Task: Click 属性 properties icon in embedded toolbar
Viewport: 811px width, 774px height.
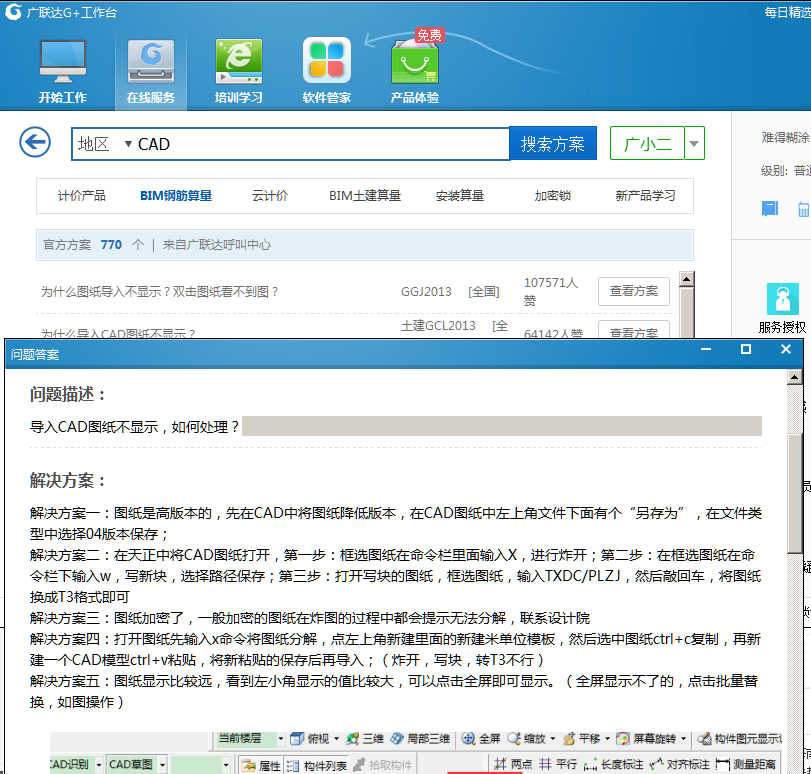Action: [249, 765]
